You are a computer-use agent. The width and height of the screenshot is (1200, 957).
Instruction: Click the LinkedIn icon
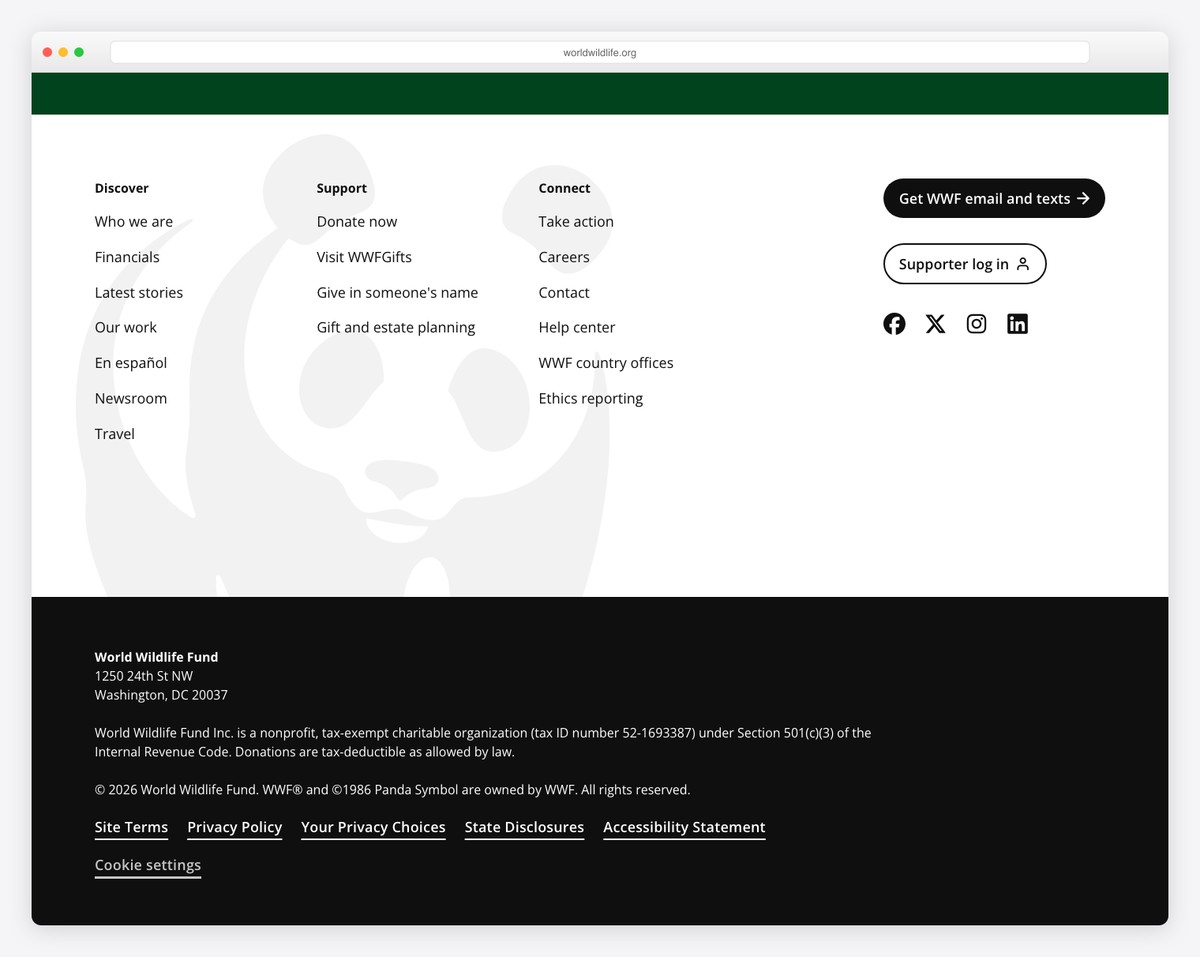(x=1017, y=323)
